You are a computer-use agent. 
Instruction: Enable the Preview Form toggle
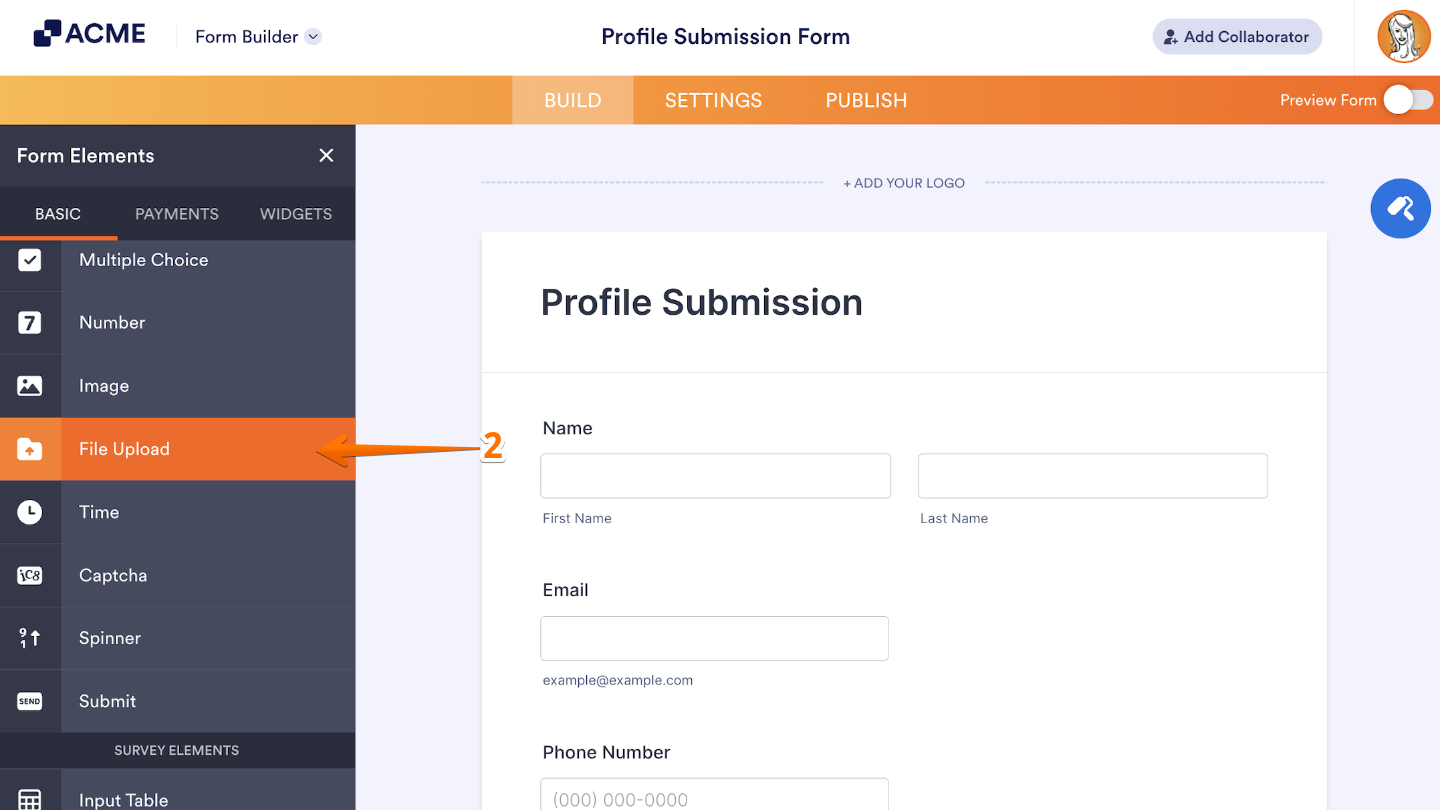click(1410, 100)
